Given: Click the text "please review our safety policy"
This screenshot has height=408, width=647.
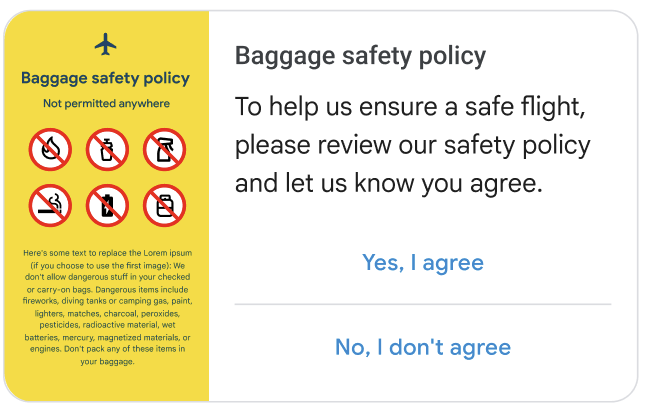Looking at the screenshot, I should (x=412, y=145).
